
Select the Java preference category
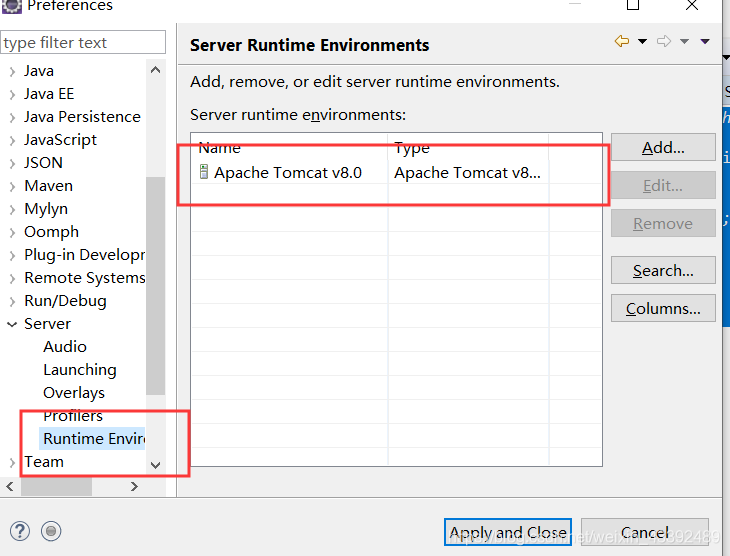click(39, 71)
